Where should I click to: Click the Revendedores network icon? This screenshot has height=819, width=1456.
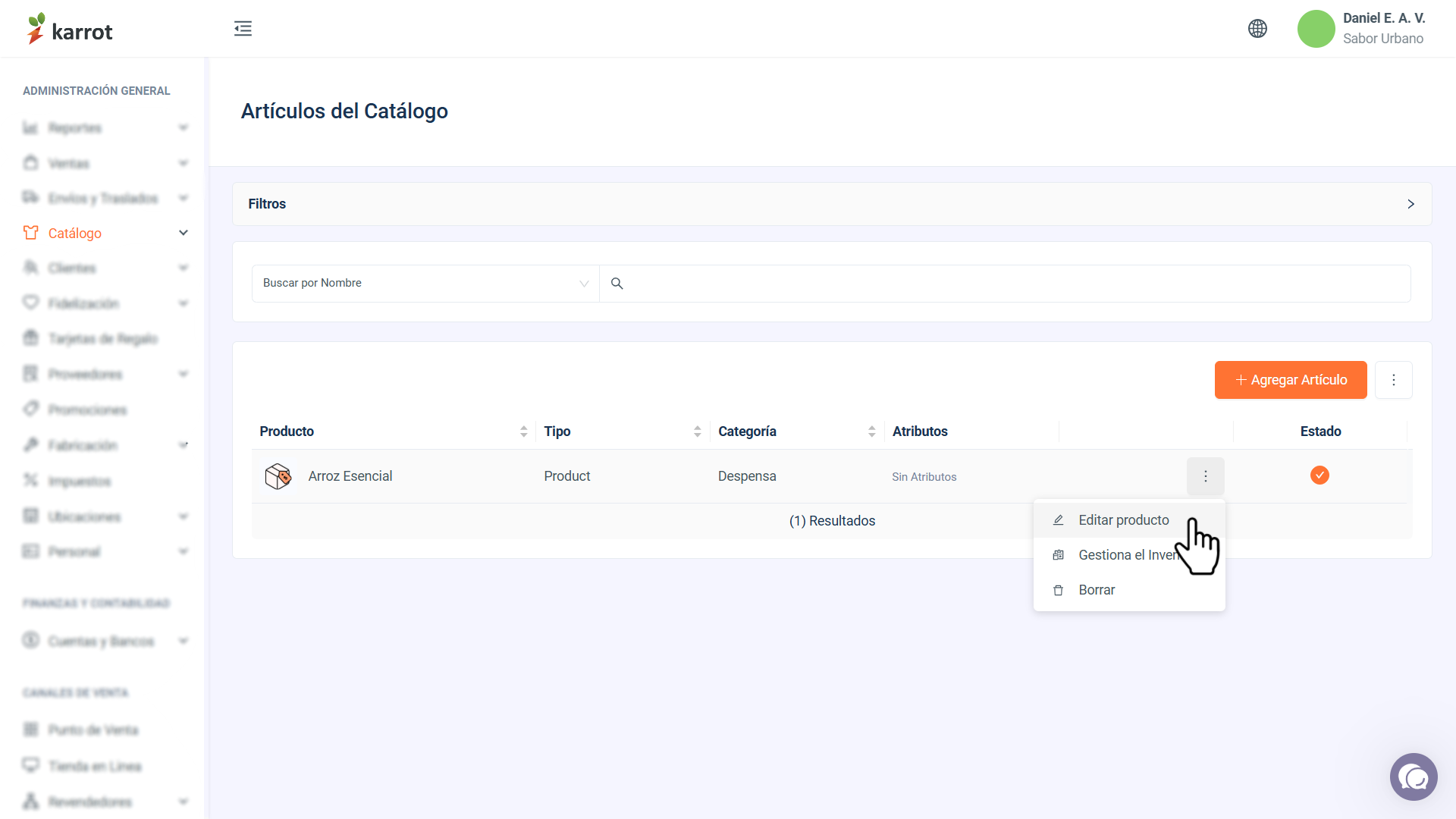(30, 802)
